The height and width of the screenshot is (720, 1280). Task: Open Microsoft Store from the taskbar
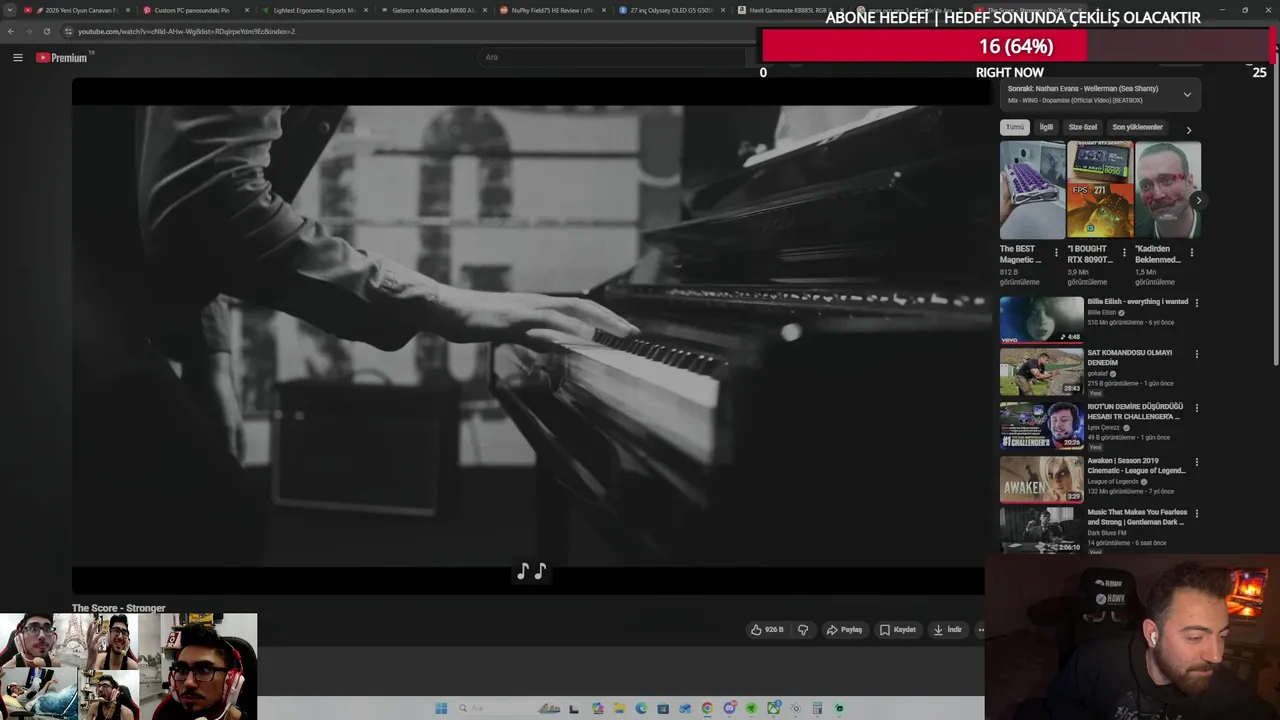tap(663, 709)
